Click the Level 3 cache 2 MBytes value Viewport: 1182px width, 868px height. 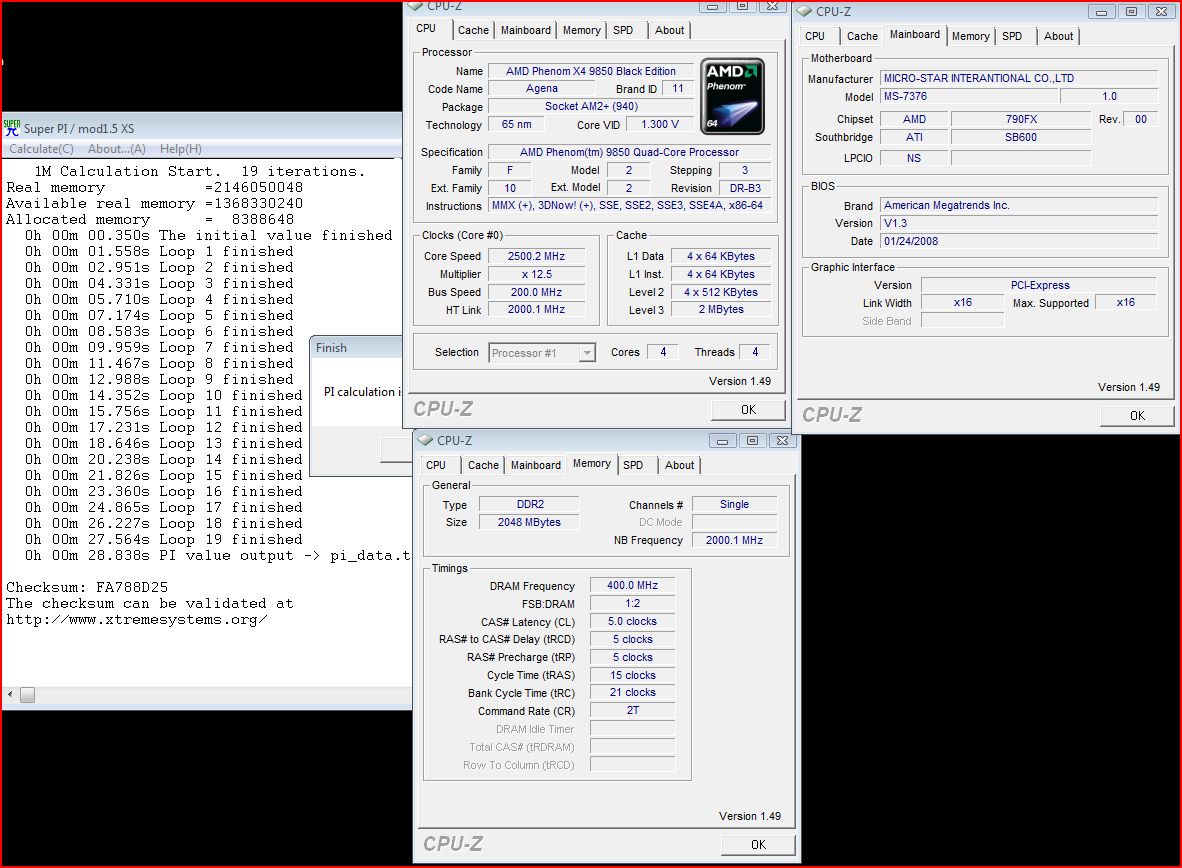tap(721, 309)
